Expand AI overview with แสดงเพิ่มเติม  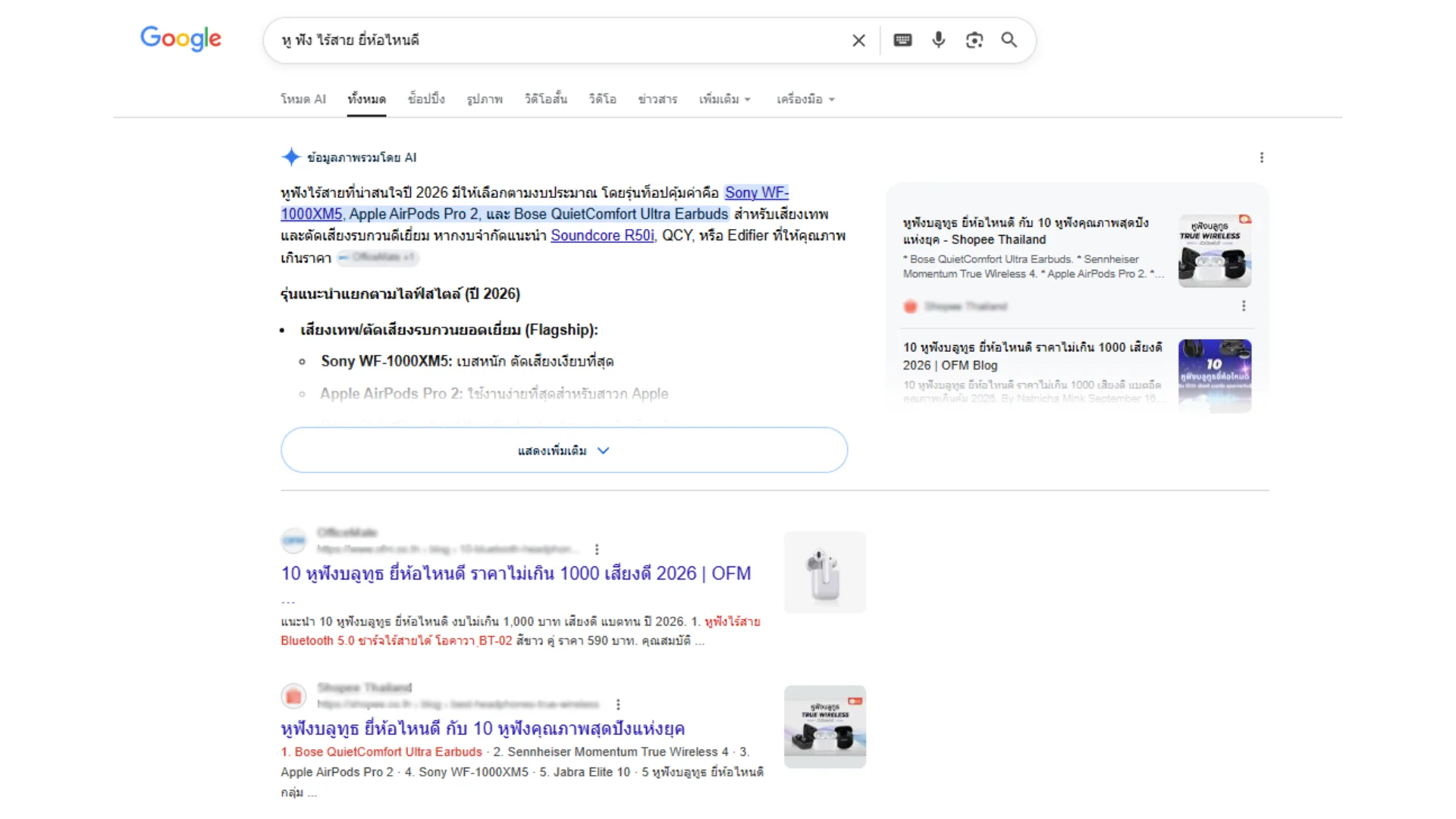coord(564,450)
